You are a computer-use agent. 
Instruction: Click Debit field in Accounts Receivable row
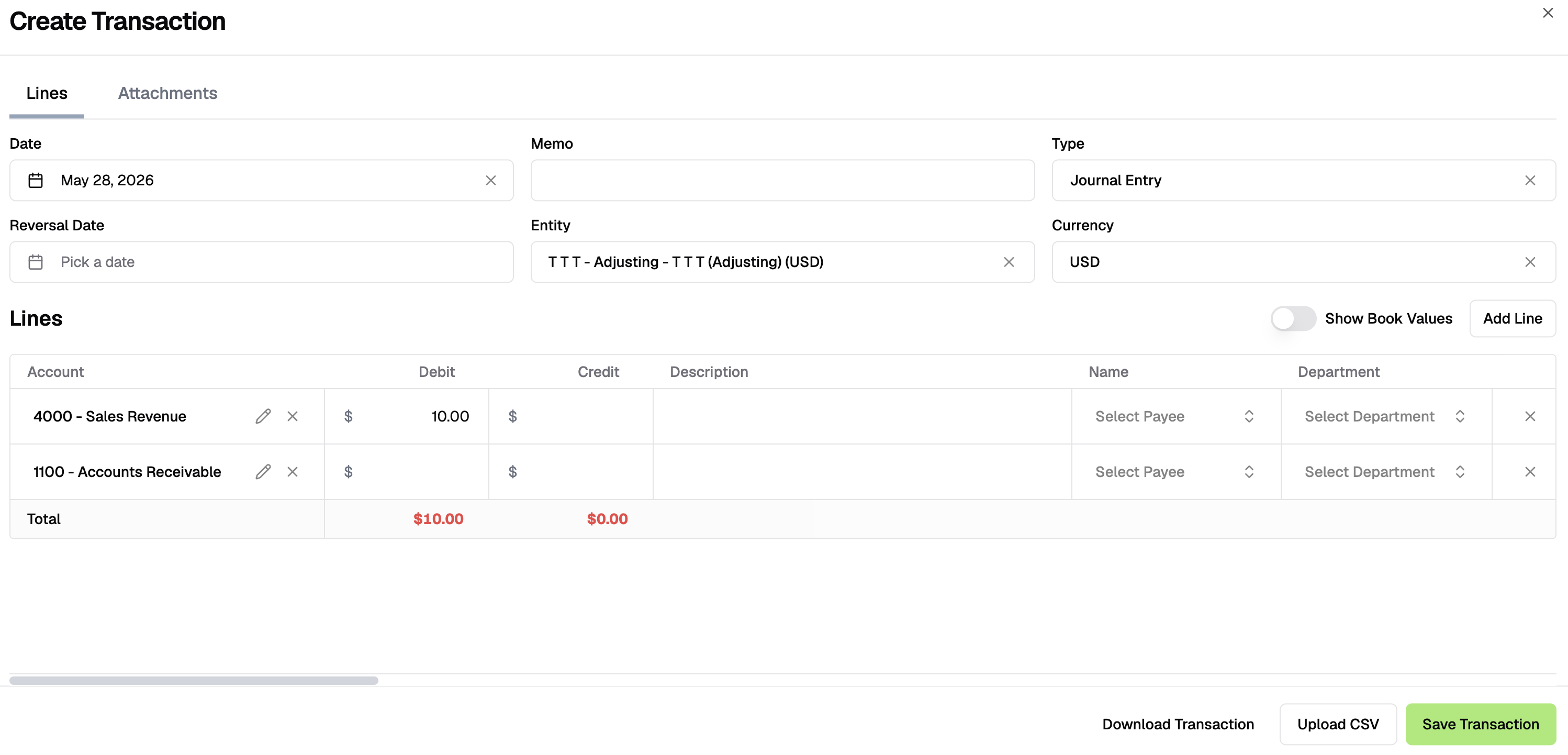[x=407, y=472]
